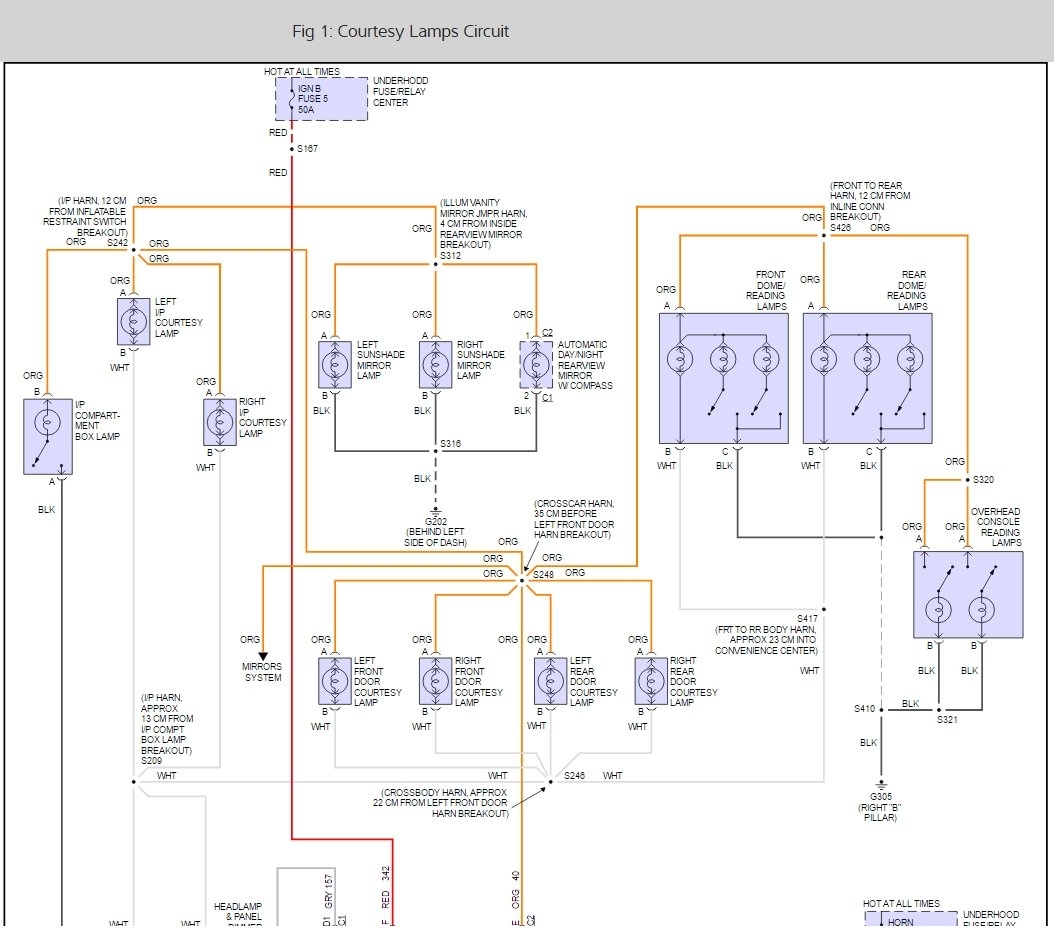Click the Overhead Console Reading Lamps block
Image resolution: width=1054 pixels, height=932 pixels.
tap(967, 594)
